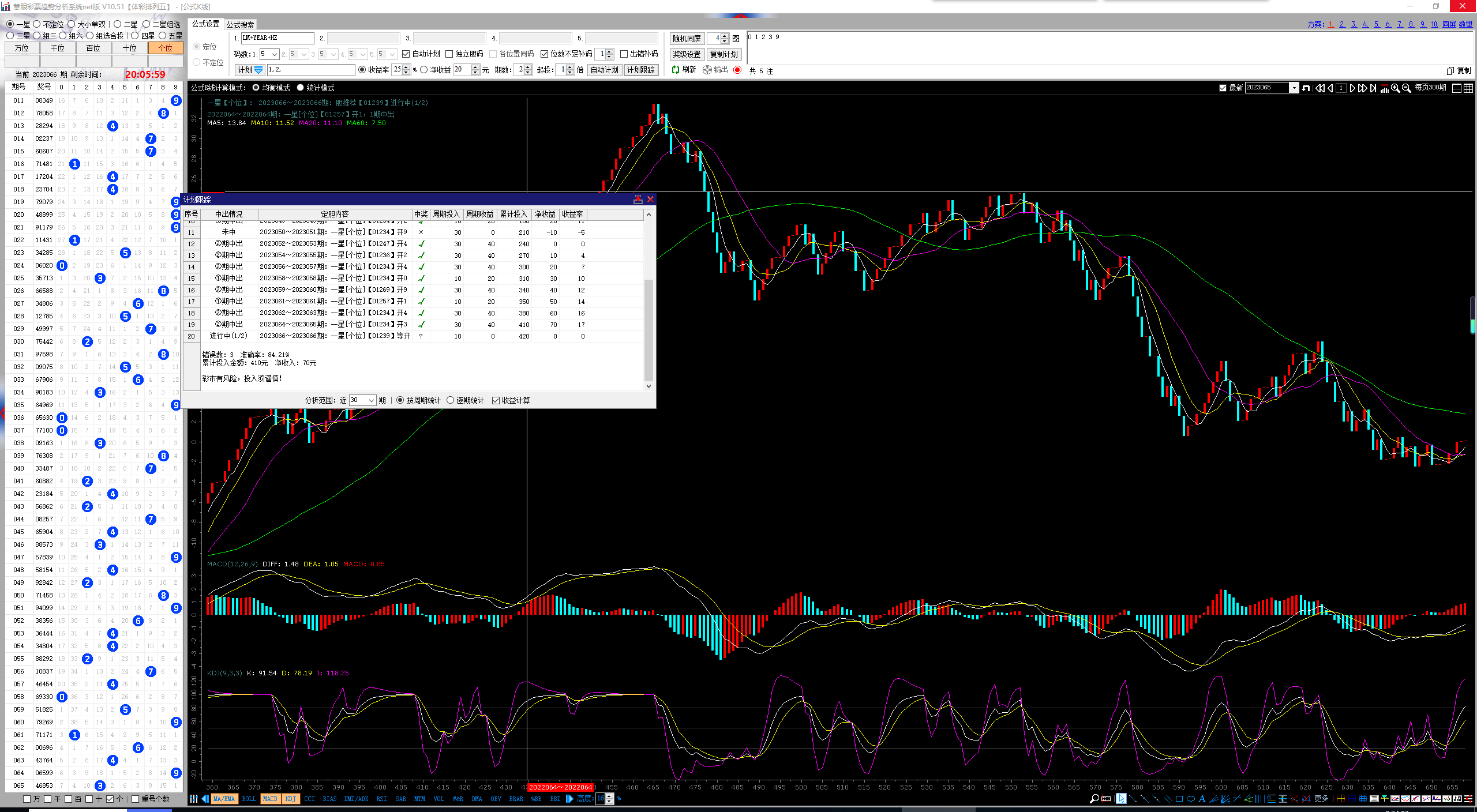Switch to grid layout view icon
Viewport: 1477px width, 812px height.
[1468, 88]
